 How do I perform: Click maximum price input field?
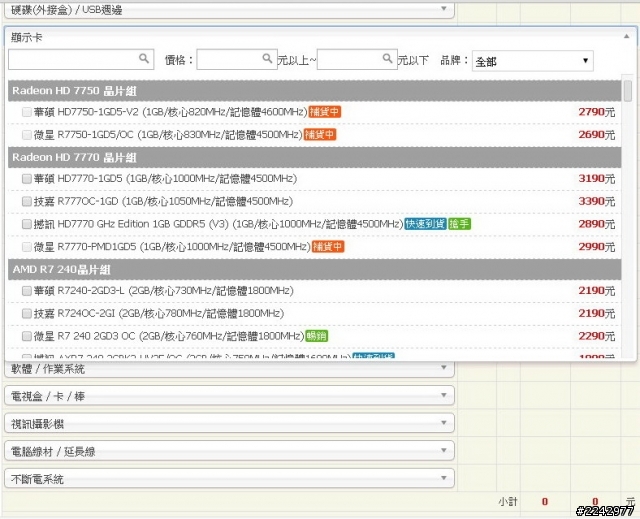pyautogui.click(x=357, y=60)
